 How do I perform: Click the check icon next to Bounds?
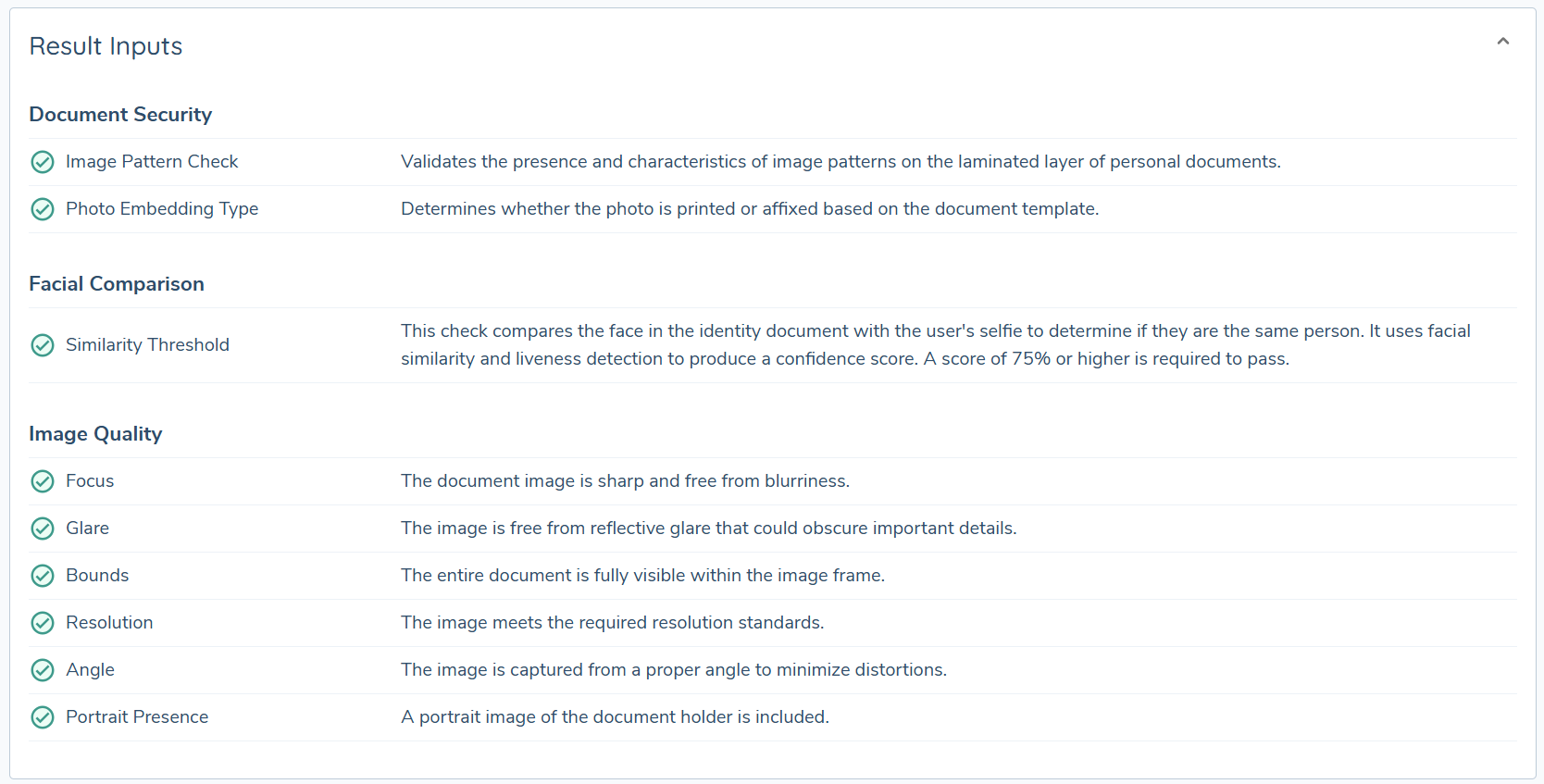[42, 576]
